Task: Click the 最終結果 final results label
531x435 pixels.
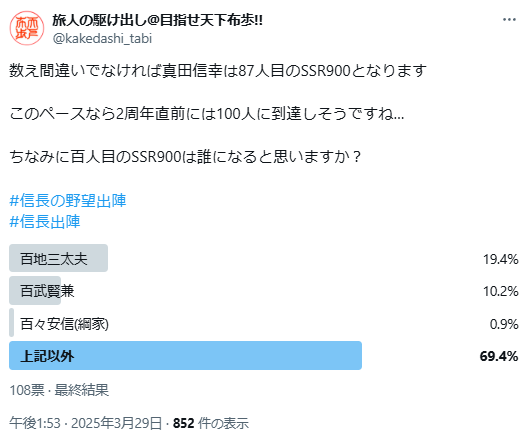Action: (82, 390)
